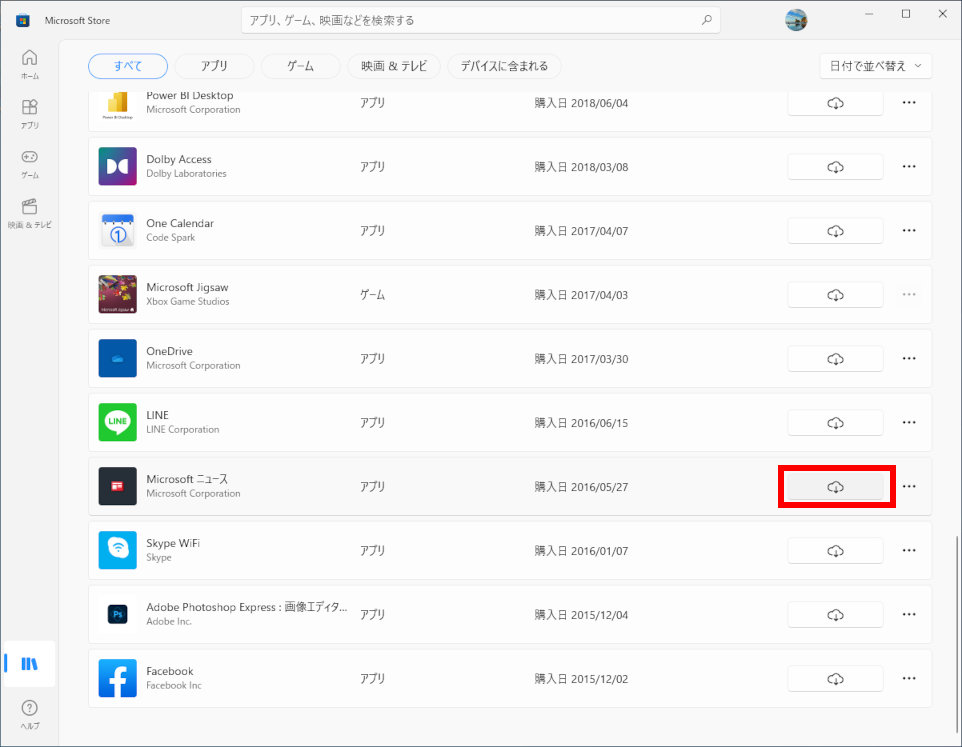The image size is (962, 747).
Task: Download Facebook via cloud button
Action: coord(835,679)
